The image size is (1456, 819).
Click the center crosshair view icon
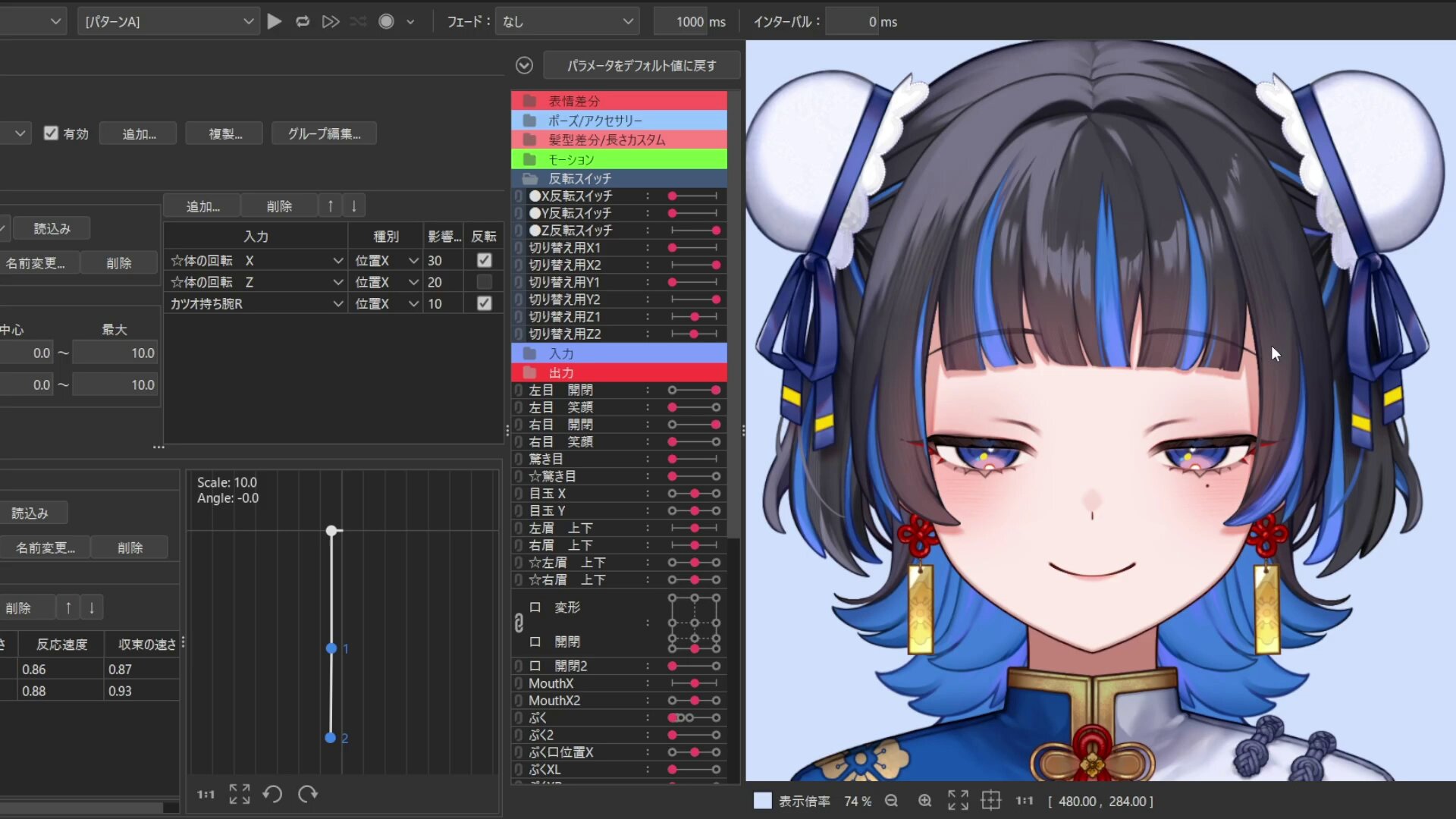tap(991, 801)
